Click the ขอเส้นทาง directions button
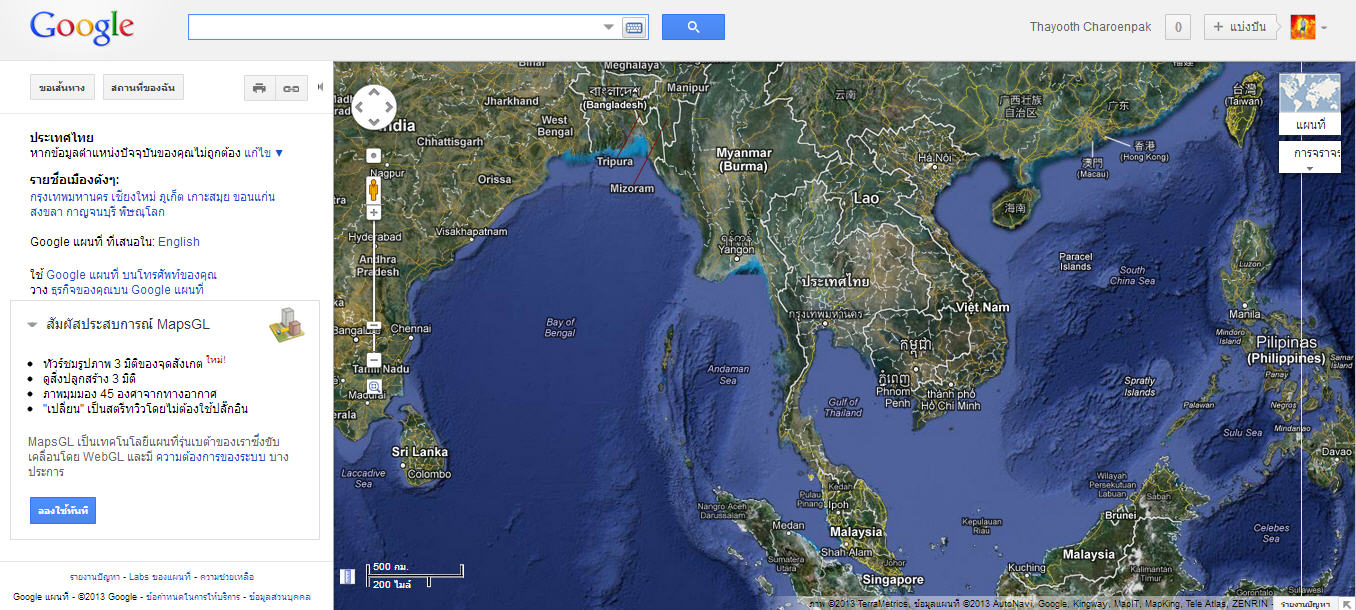The height and width of the screenshot is (610, 1356). pyautogui.click(x=62, y=88)
